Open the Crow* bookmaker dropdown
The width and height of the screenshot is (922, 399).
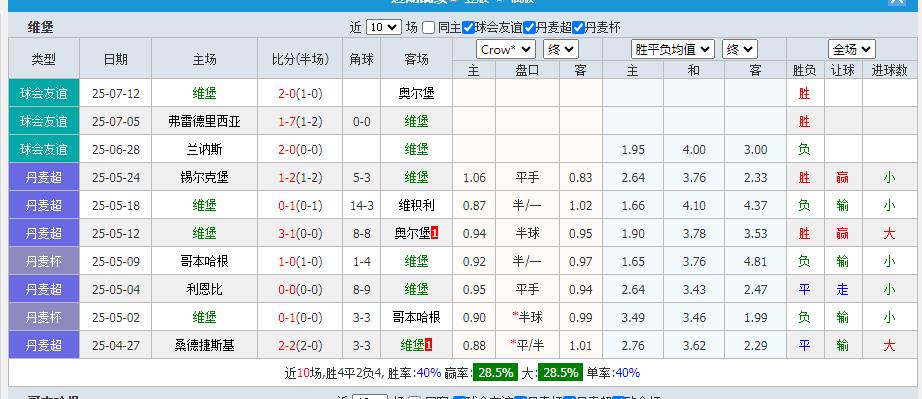click(x=506, y=49)
